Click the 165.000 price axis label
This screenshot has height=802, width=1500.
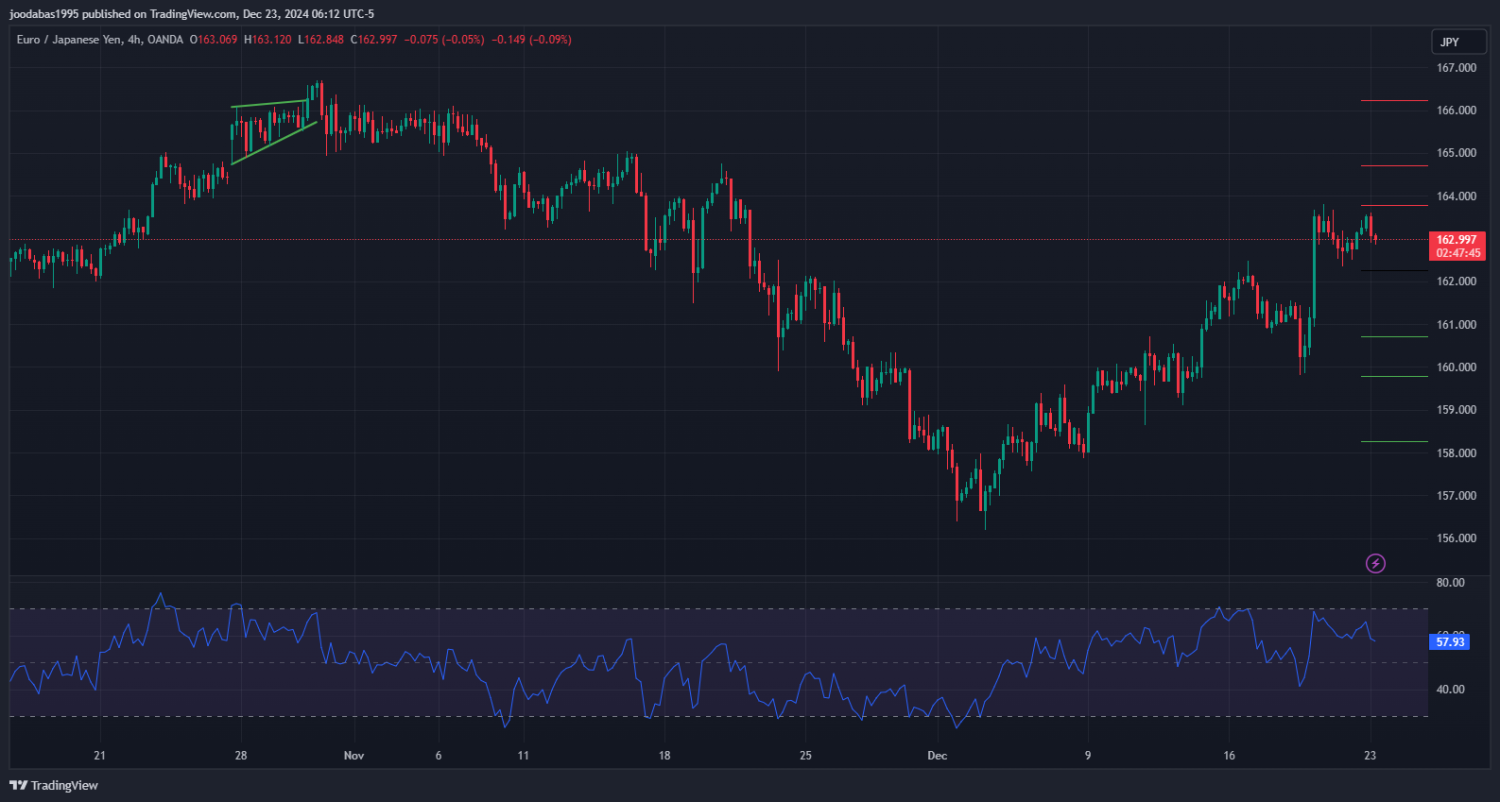[x=1457, y=153]
